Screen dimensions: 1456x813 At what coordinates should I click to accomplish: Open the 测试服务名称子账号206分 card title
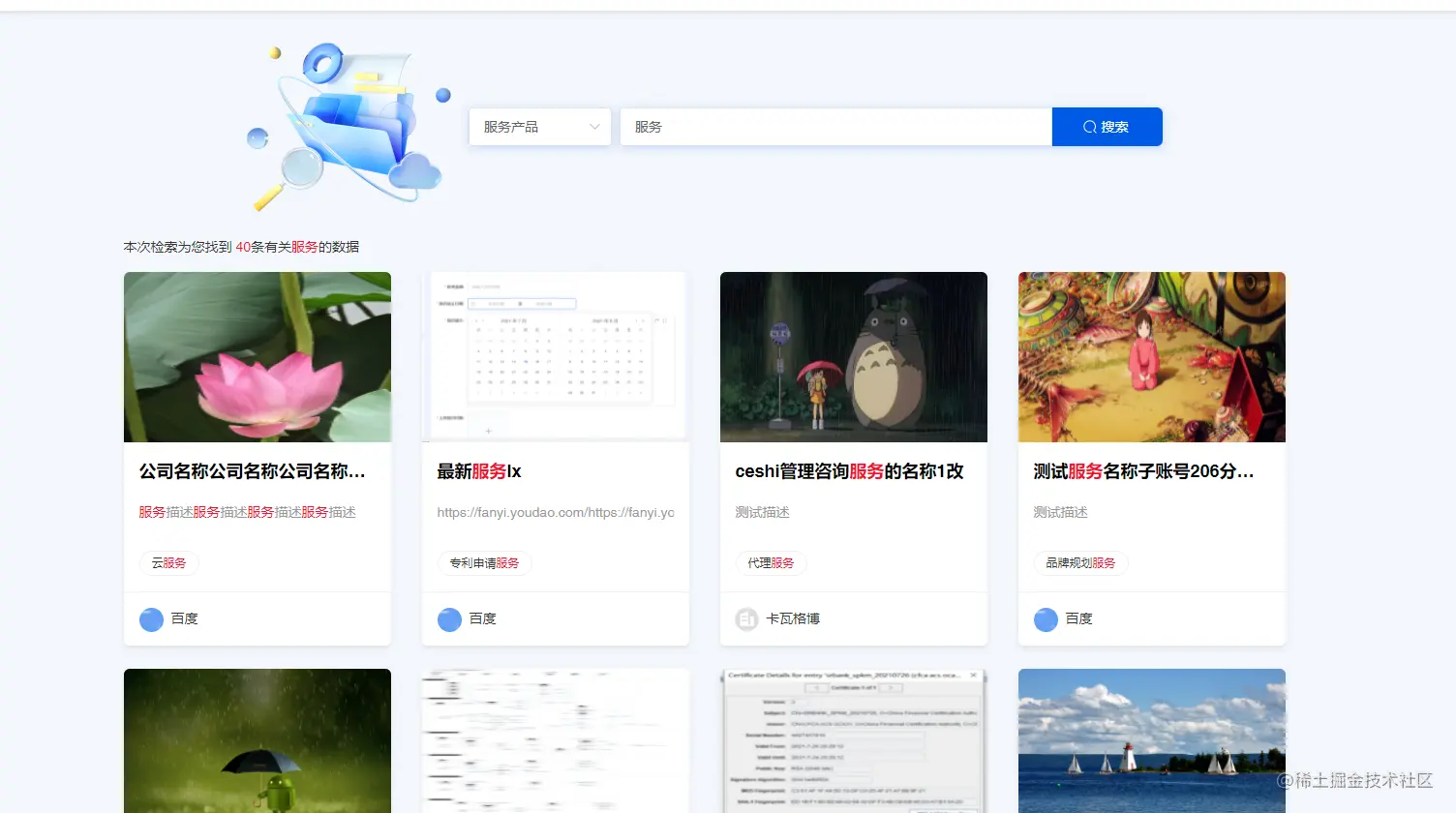(x=1143, y=471)
